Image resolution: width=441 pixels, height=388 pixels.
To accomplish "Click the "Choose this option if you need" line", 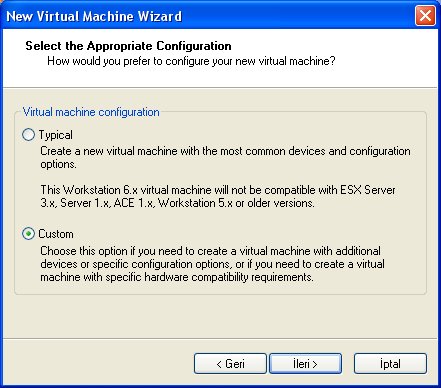I will tap(210, 251).
